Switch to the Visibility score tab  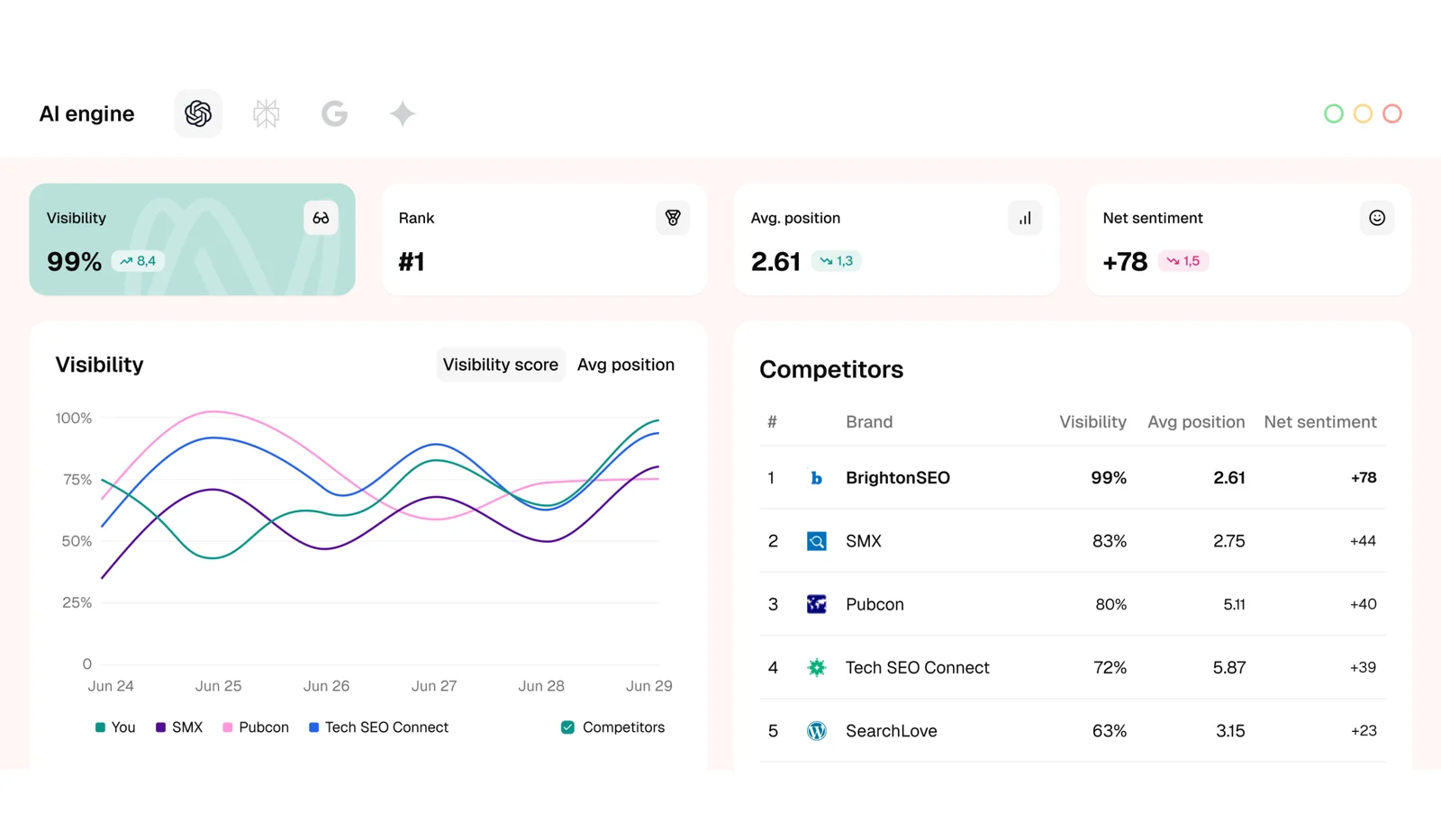501,365
